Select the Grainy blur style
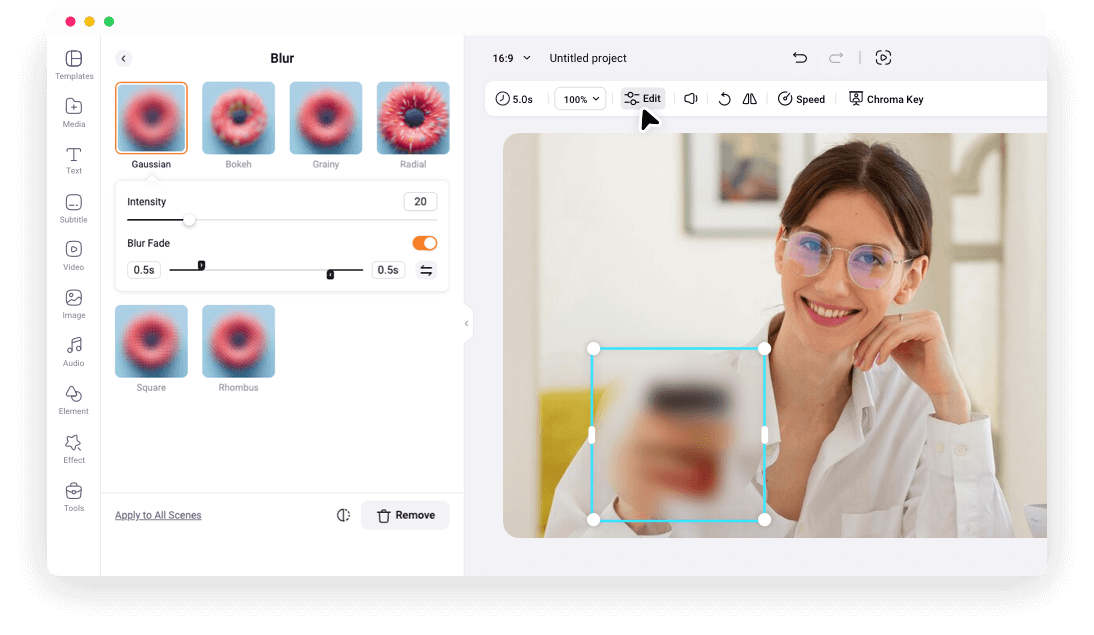The width and height of the screenshot is (1094, 635). coord(326,118)
